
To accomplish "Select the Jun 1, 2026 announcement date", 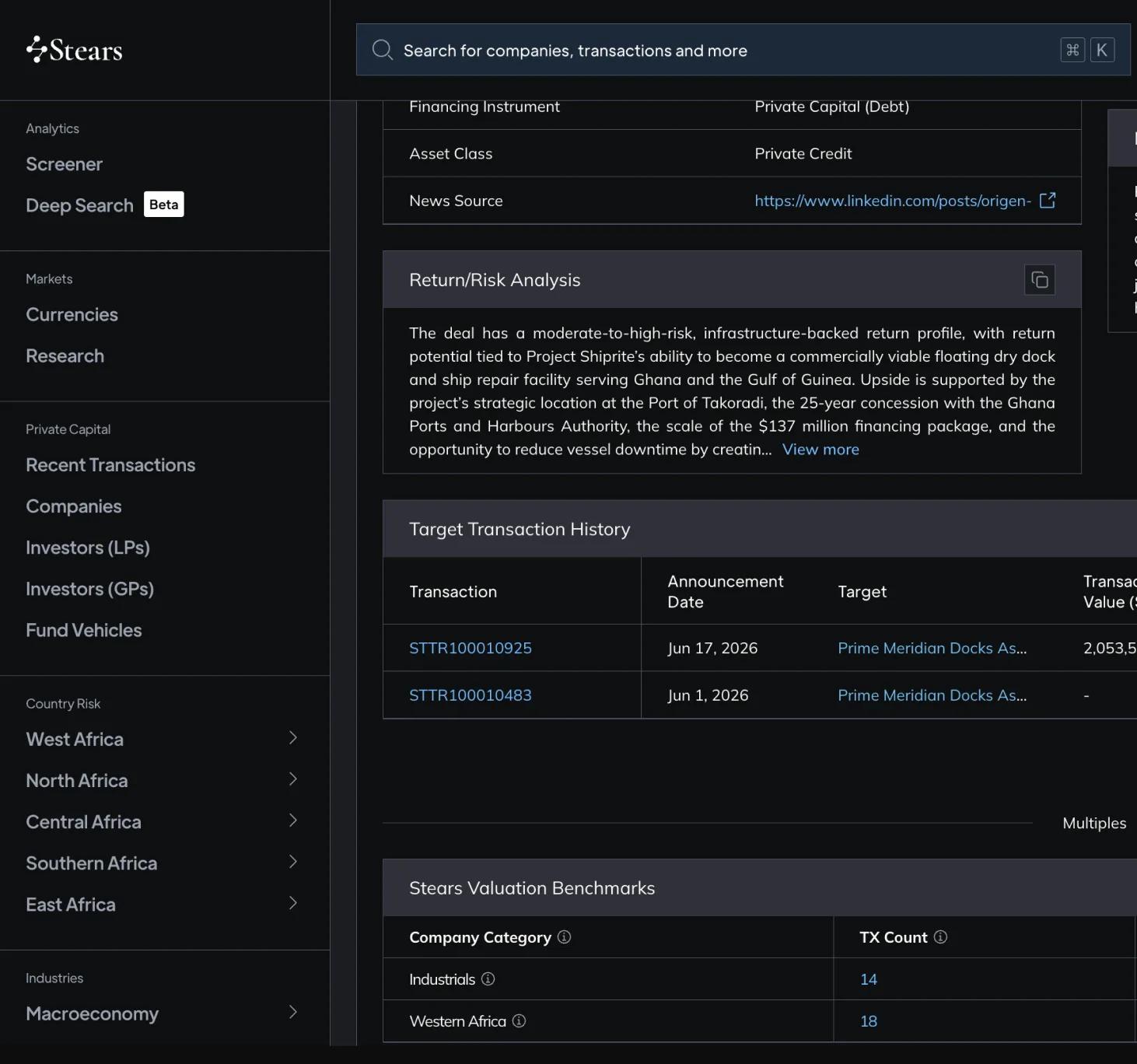I will click(x=708, y=695).
